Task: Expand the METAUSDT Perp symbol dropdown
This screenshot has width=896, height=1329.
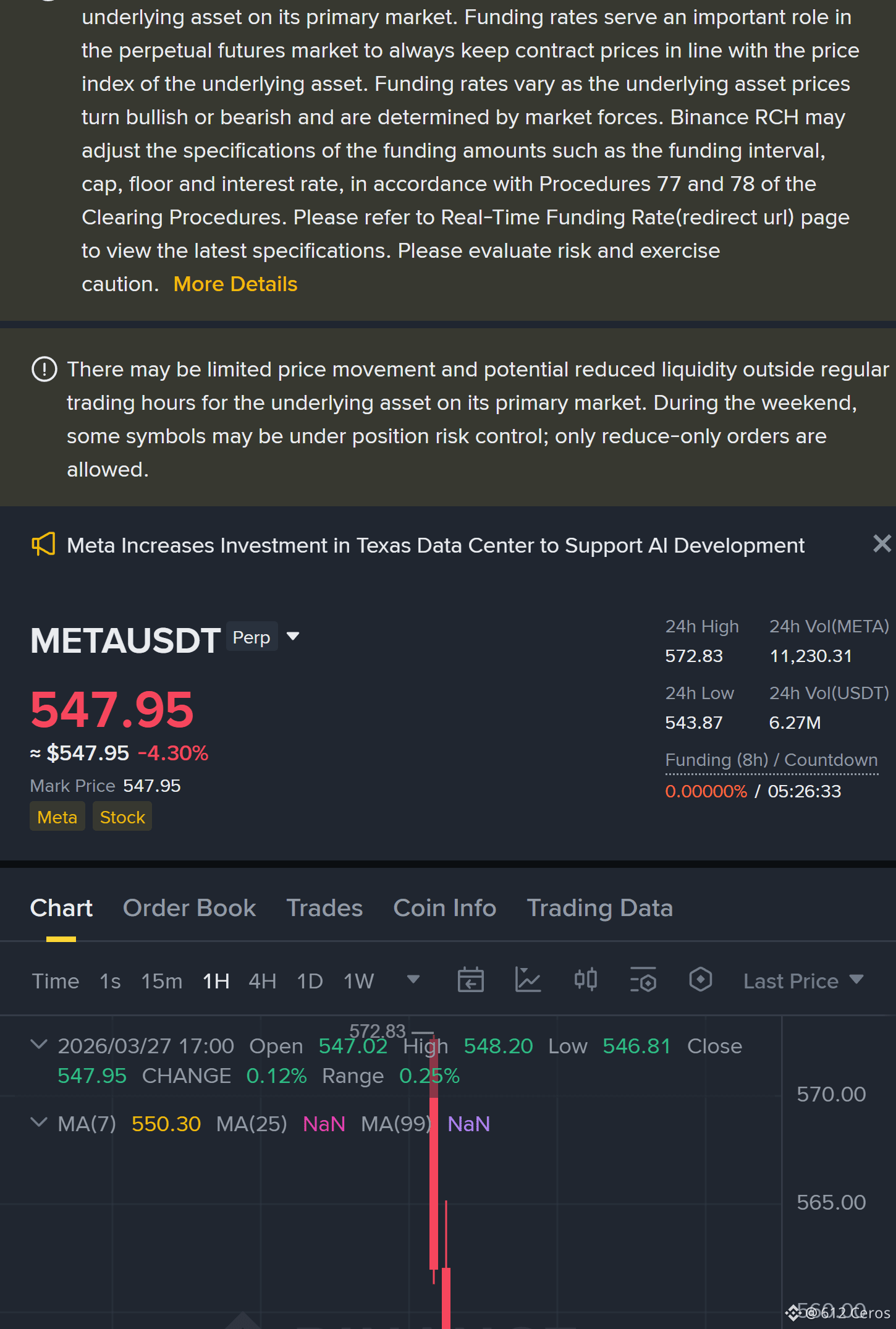Action: coord(293,637)
